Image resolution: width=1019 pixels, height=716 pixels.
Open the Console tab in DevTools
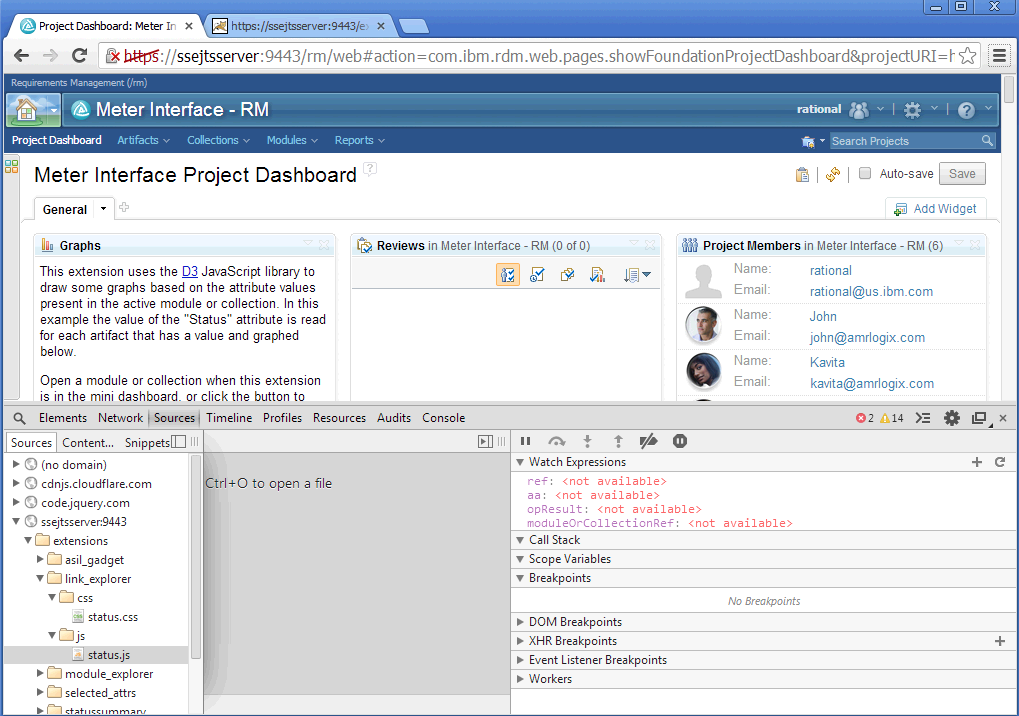point(443,418)
